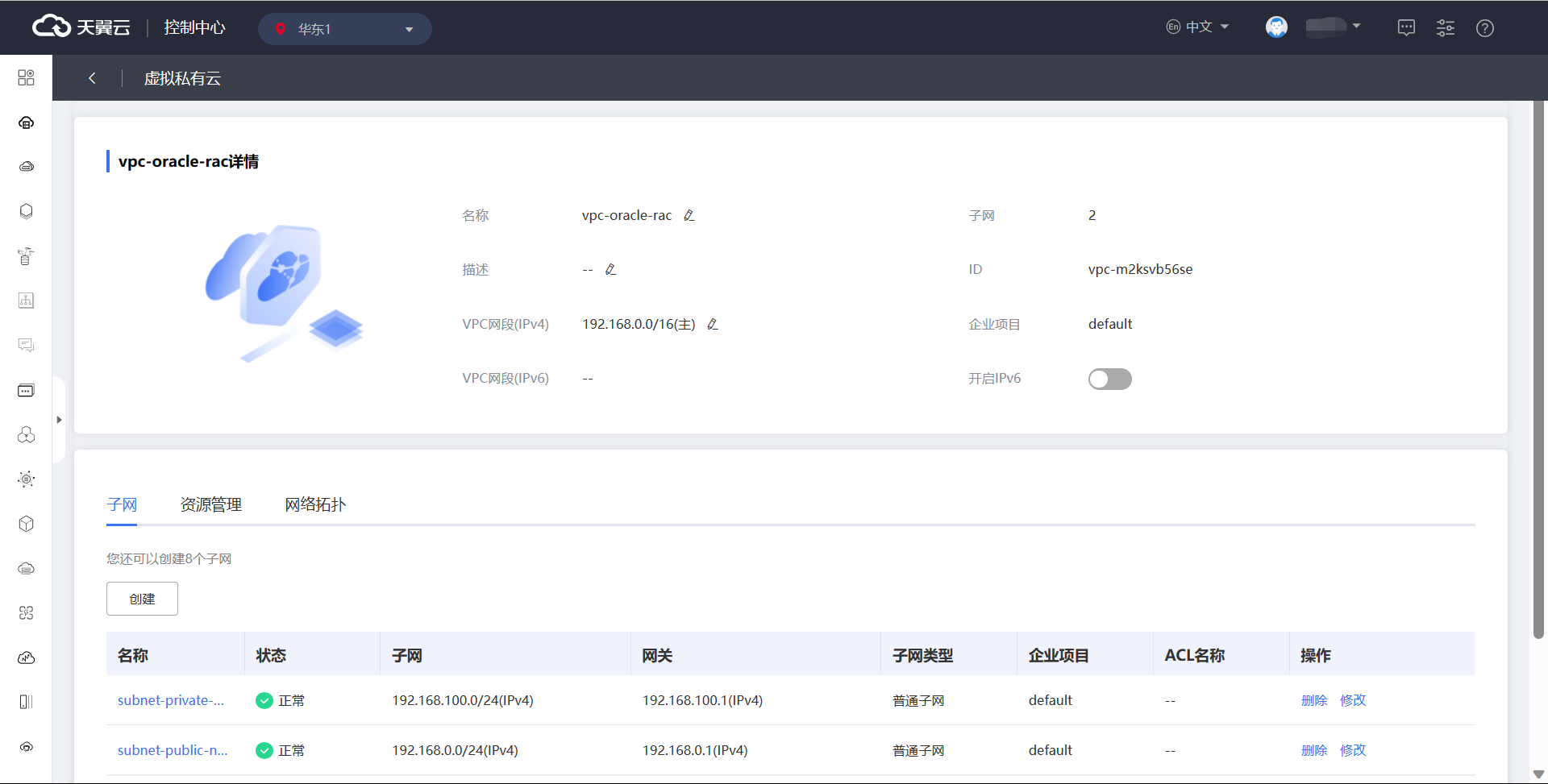Click the back arrow beside 虚拟私有云
The width and height of the screenshot is (1548, 784).
tap(92, 78)
